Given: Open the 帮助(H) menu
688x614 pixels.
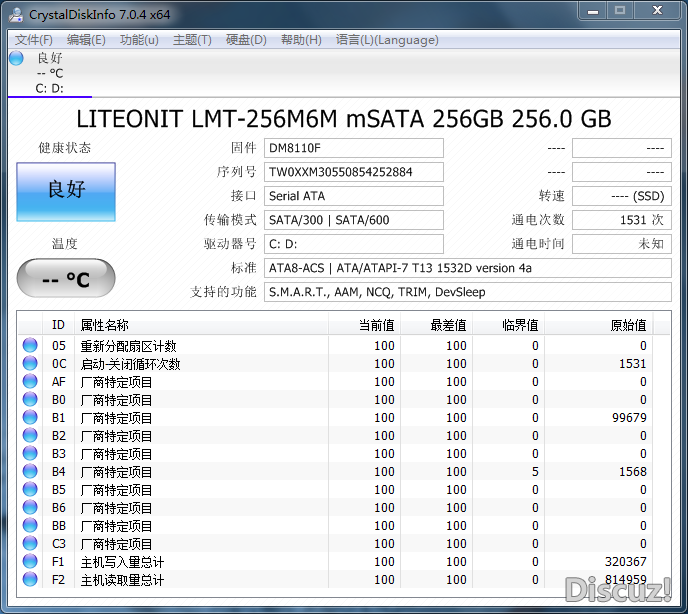Looking at the screenshot, I should [x=301, y=40].
